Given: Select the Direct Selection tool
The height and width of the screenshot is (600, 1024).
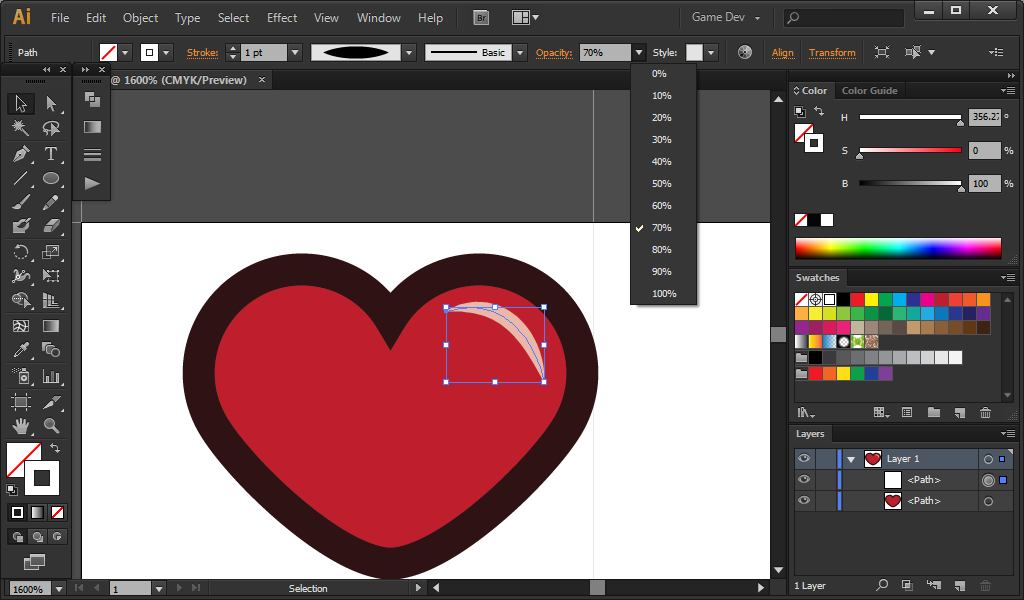Looking at the screenshot, I should click(51, 104).
